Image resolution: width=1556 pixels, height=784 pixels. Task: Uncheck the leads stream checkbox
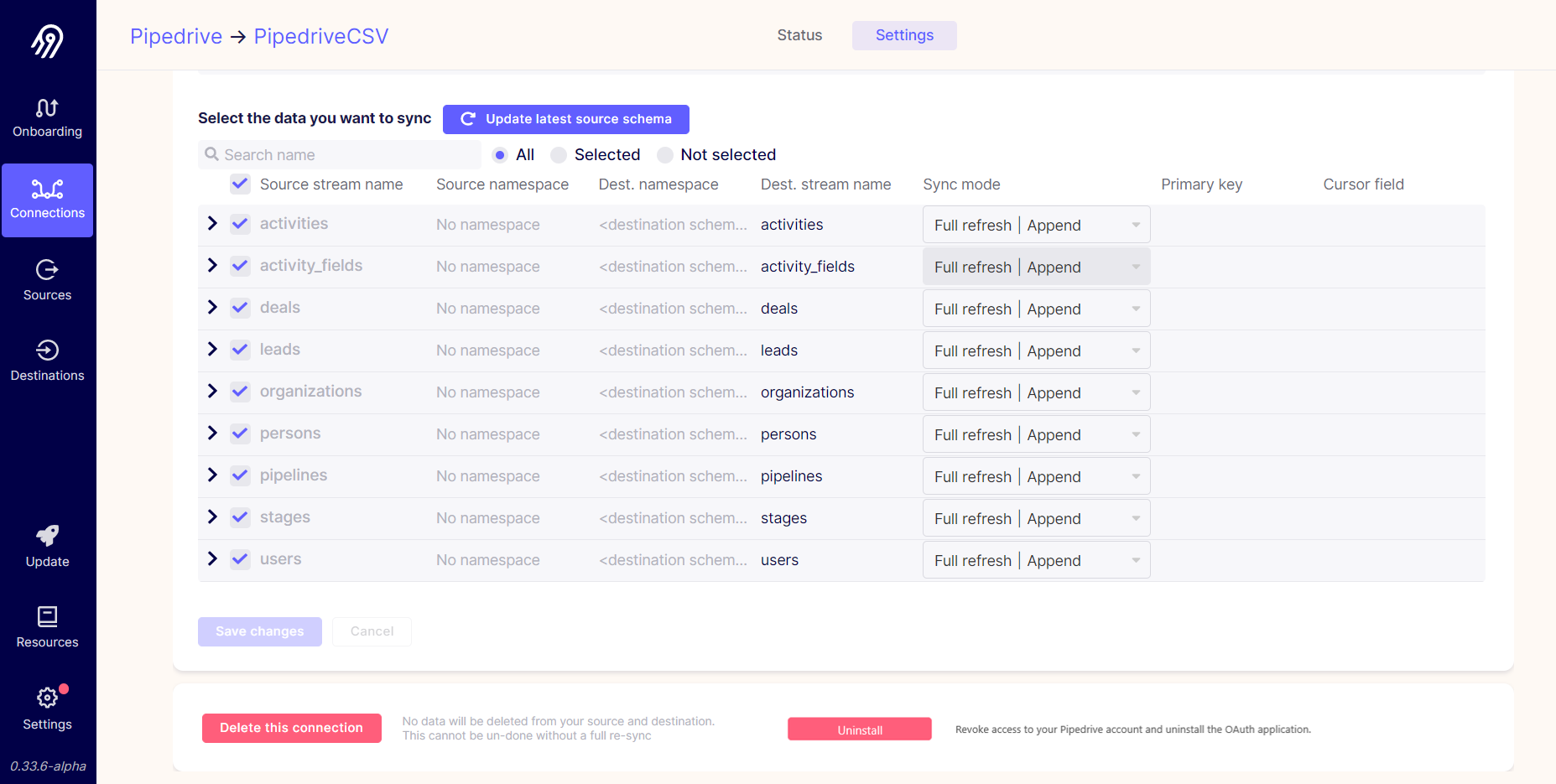coord(240,350)
